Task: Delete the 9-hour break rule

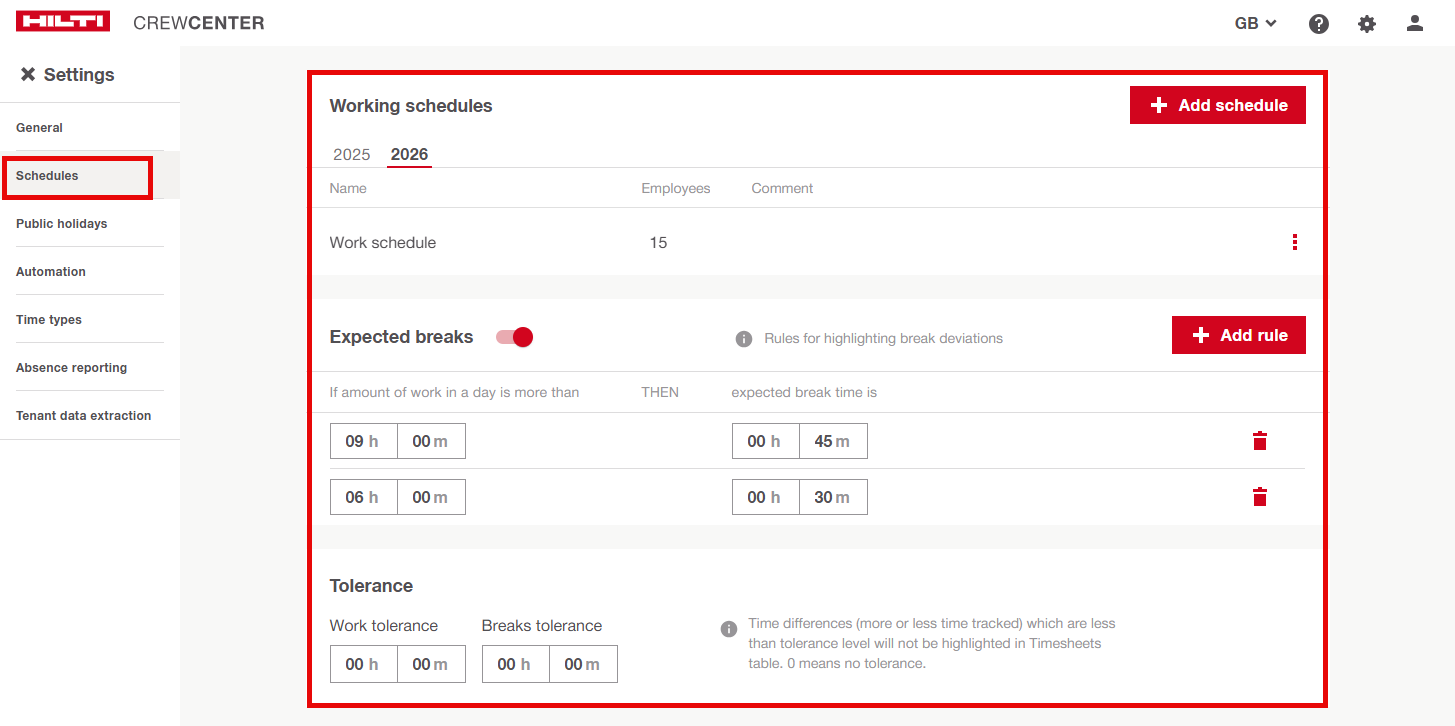Action: 1260,441
